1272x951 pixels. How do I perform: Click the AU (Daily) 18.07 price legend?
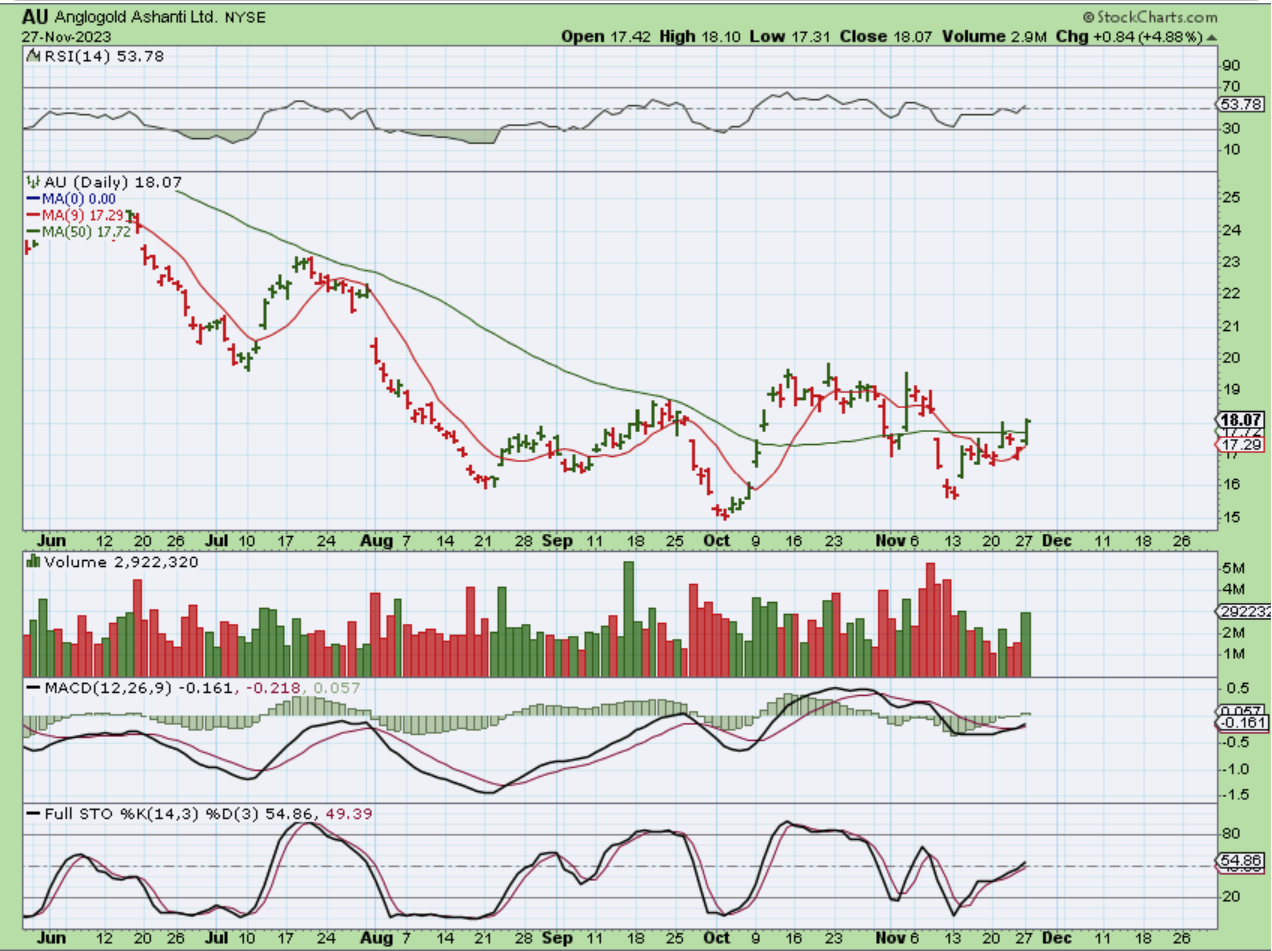(106, 183)
